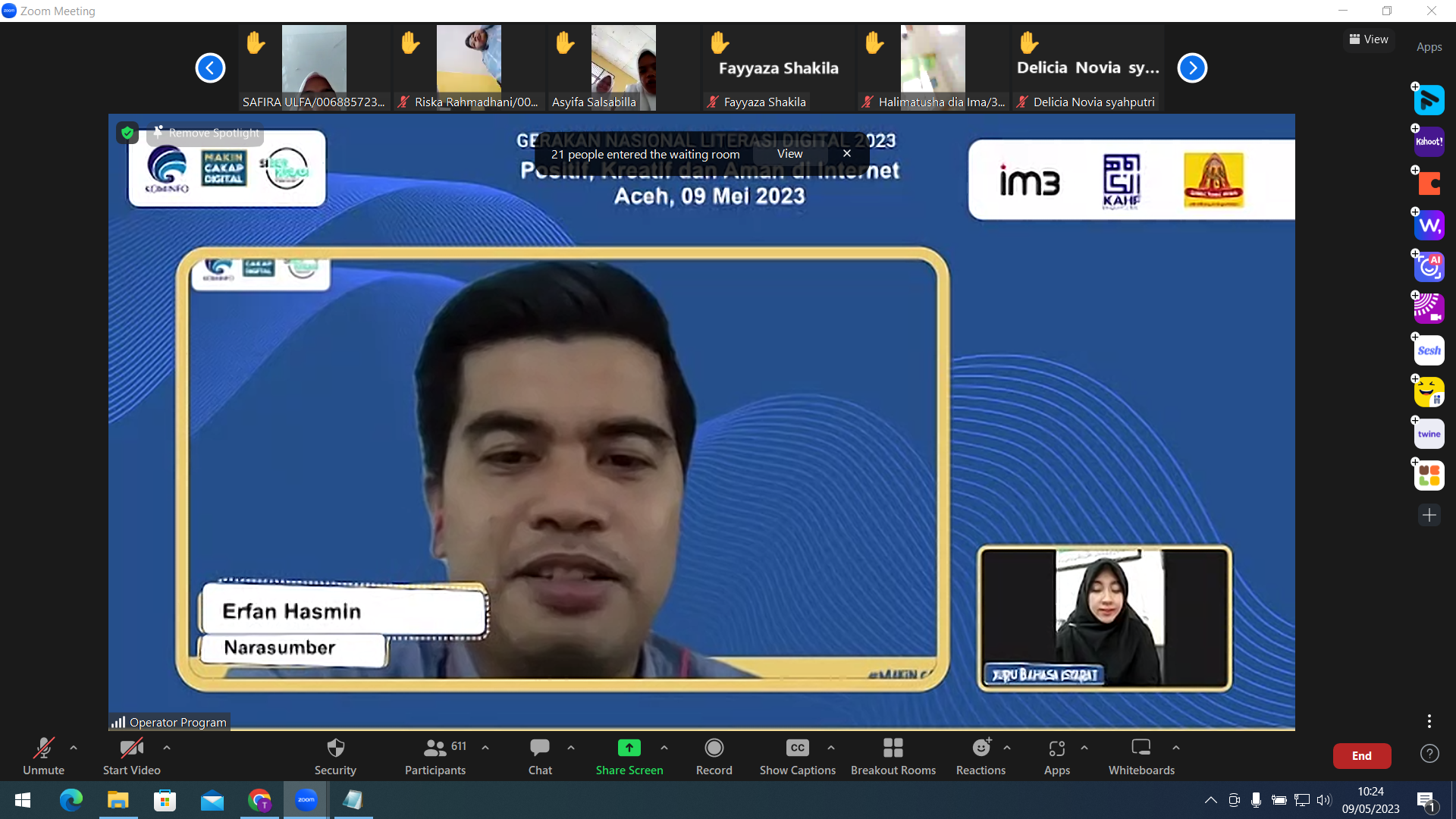Viewport: 1456px width, 819px height.
Task: Start Video camera
Action: (131, 756)
